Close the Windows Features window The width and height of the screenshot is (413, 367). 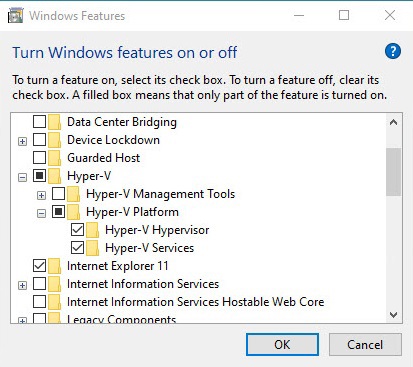click(x=390, y=15)
